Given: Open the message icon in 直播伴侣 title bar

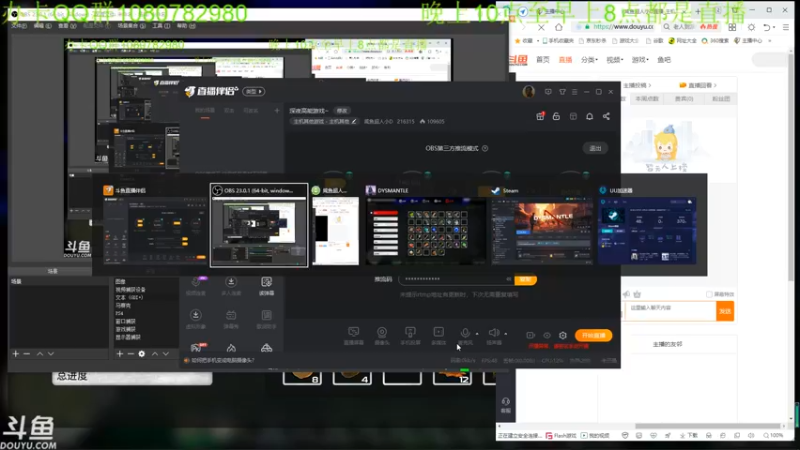Looking at the screenshot, I should point(548,92).
